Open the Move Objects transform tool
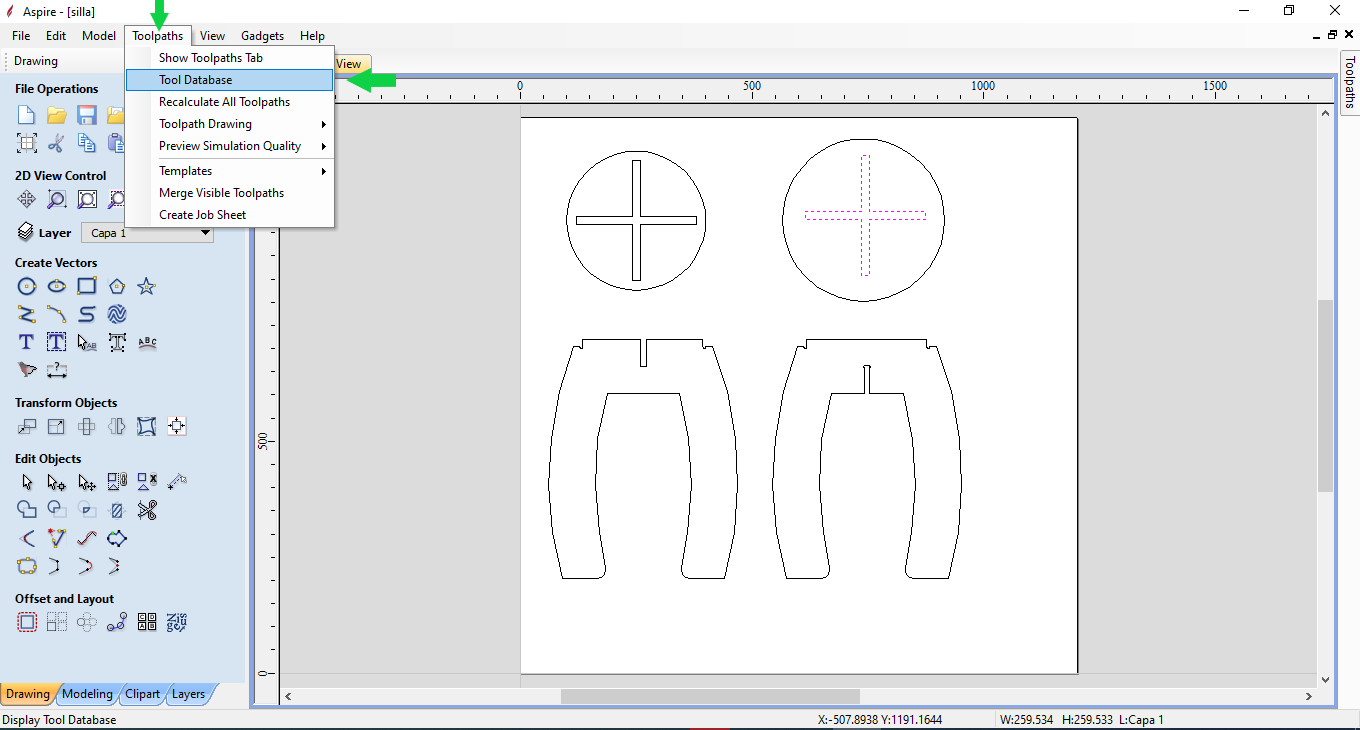1360x730 pixels. pyautogui.click(x=27, y=427)
